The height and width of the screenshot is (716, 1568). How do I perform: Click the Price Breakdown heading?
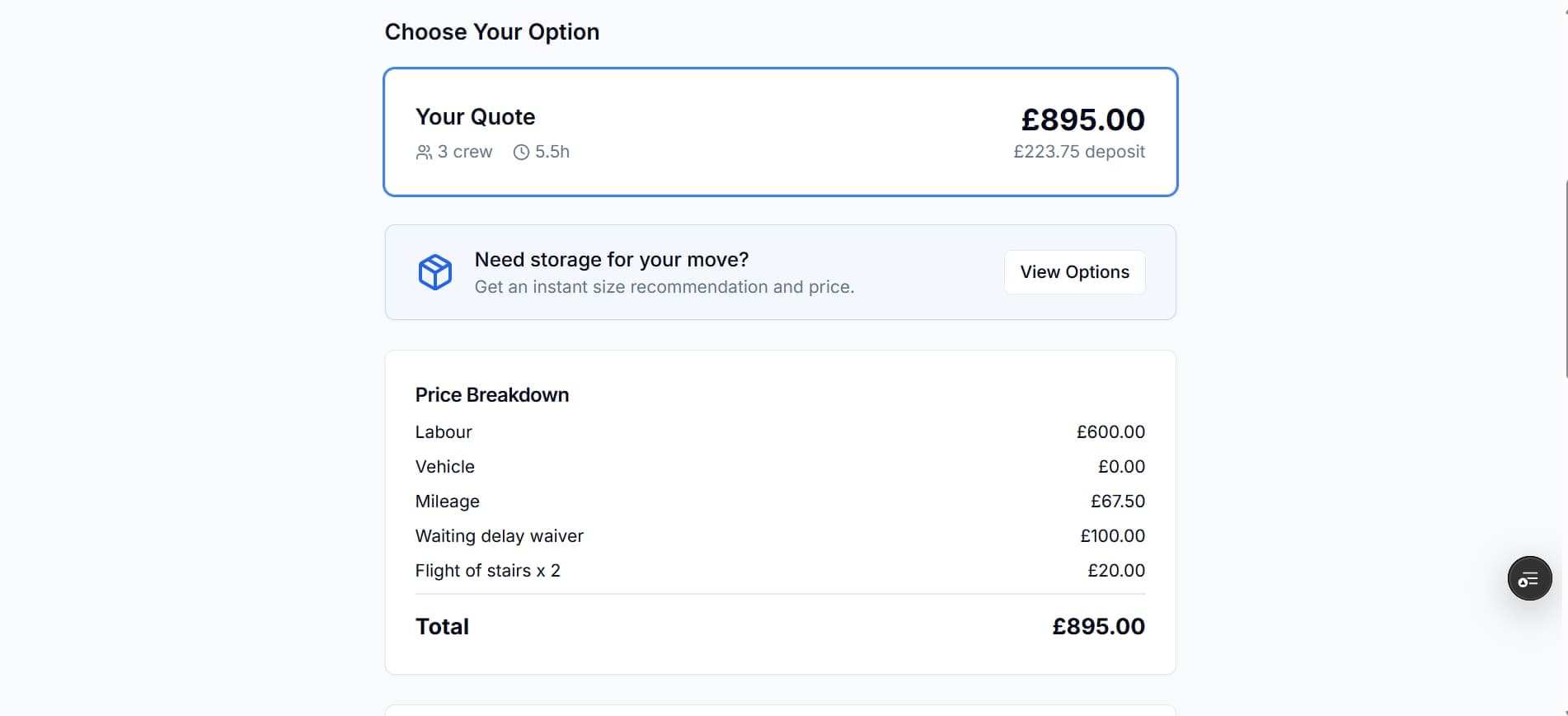pyautogui.click(x=491, y=395)
